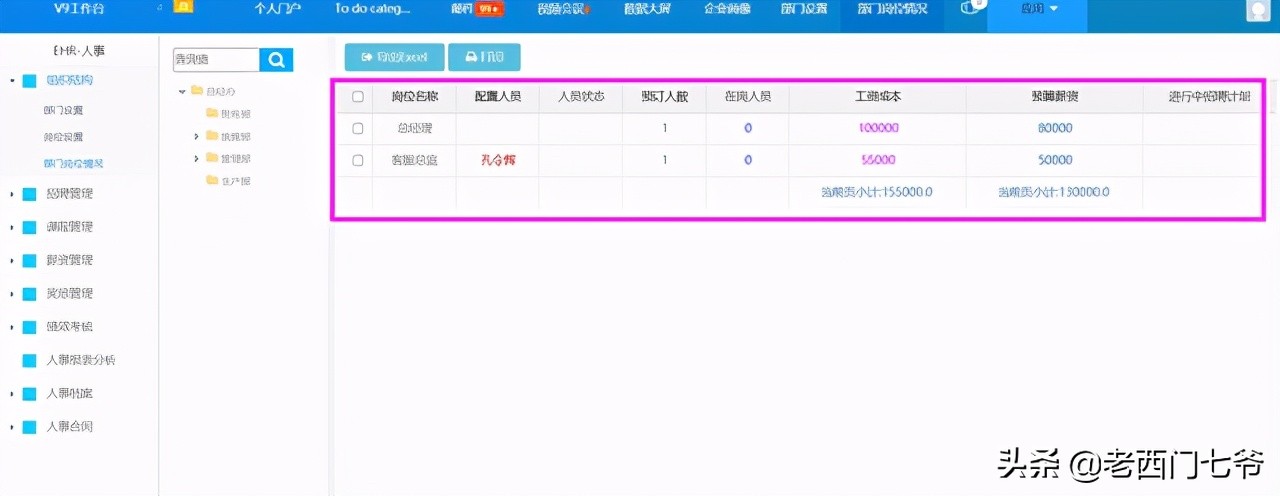Open 岗位设置 in the left sidebar

pos(64,137)
